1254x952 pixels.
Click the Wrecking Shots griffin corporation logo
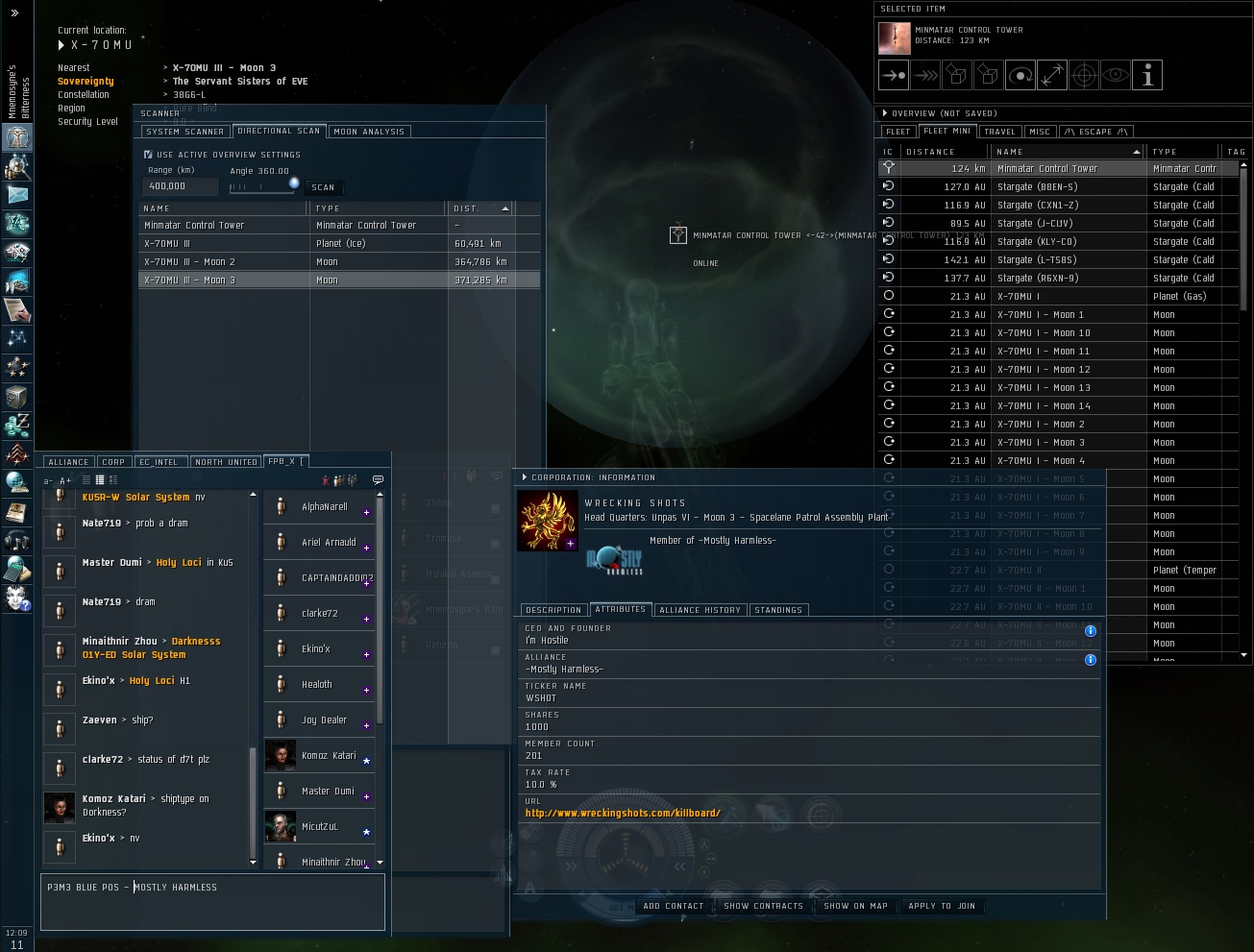548,521
